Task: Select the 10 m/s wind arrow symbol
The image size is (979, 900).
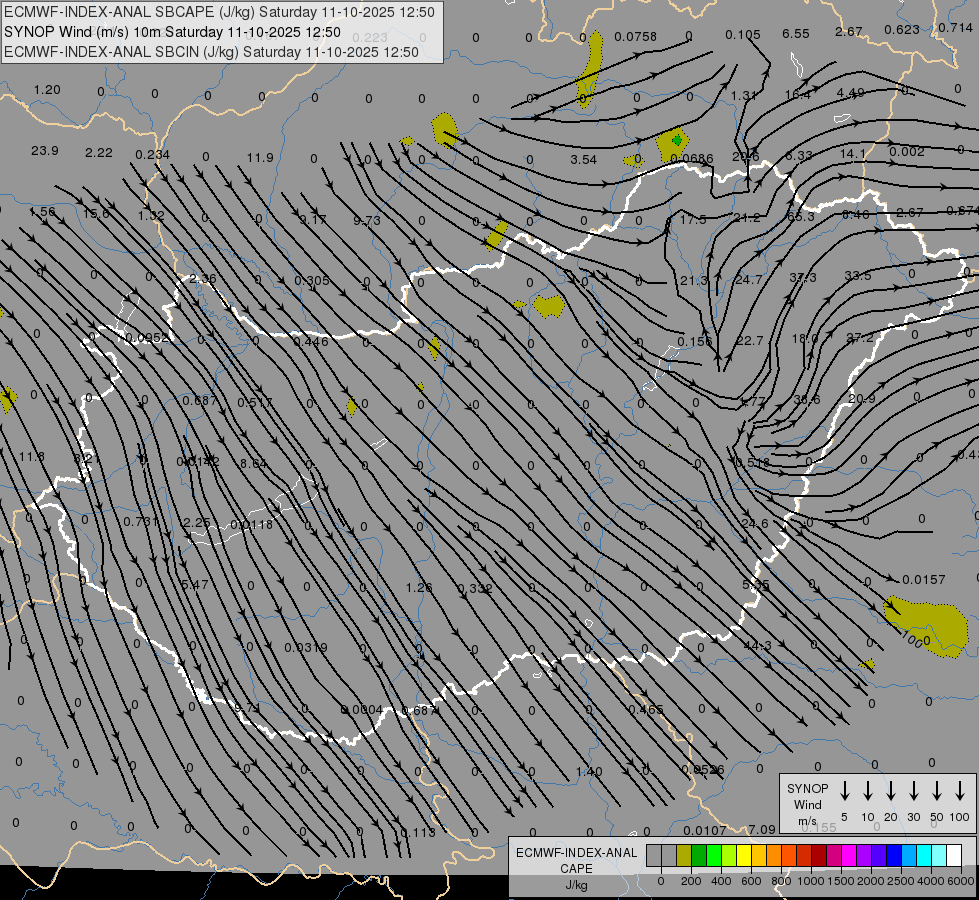Action: pyautogui.click(x=868, y=791)
